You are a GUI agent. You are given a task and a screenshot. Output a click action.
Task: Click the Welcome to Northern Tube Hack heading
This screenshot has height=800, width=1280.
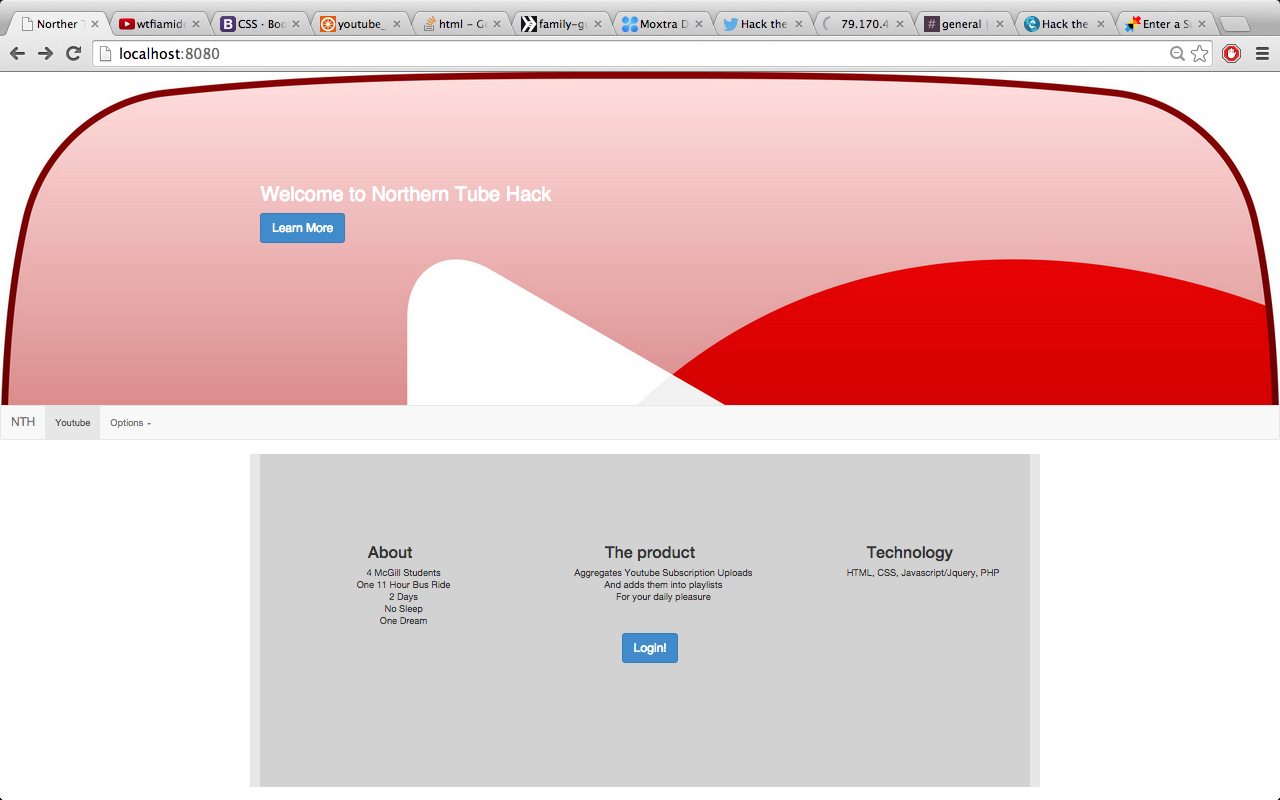[x=405, y=194]
